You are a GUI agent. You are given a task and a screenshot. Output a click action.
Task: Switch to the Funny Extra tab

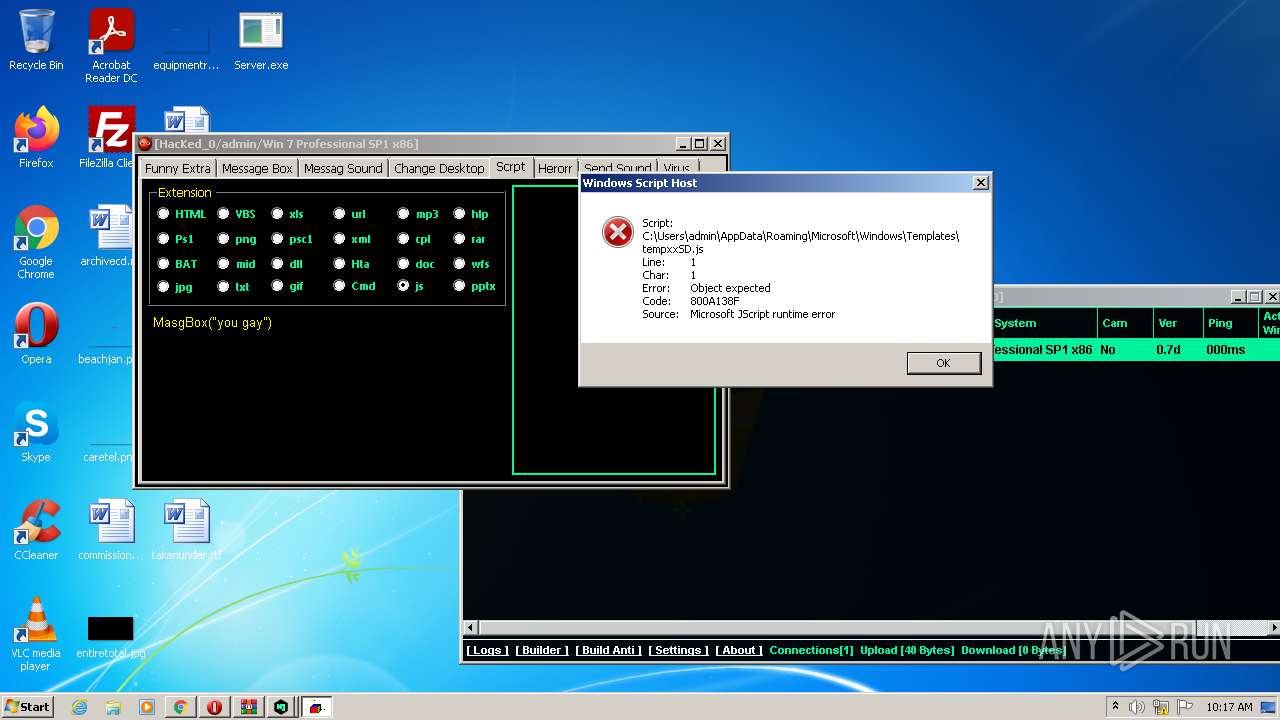click(178, 168)
